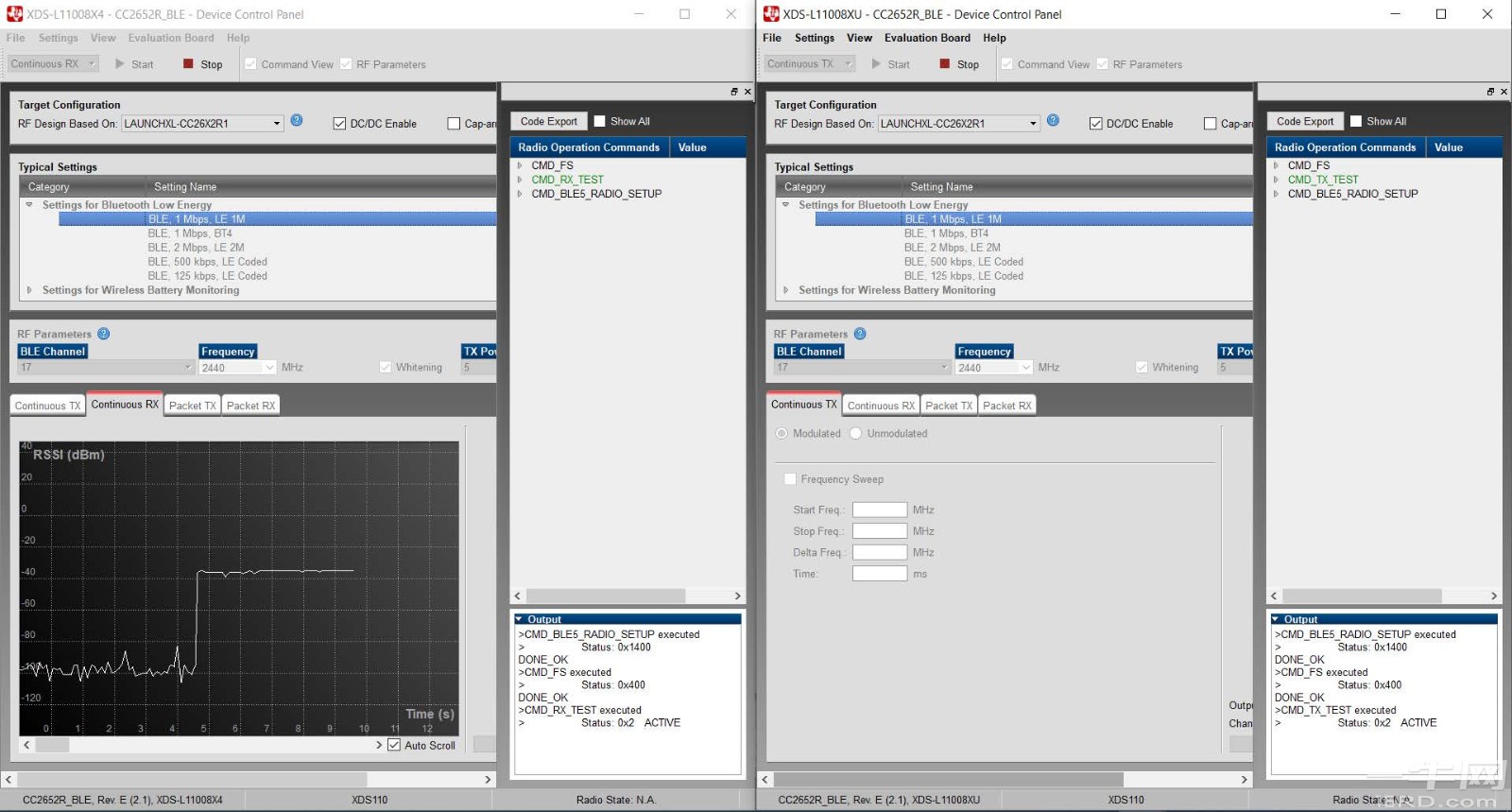Expand CMD_TX_TEST in Radio Operation Commands

pyautogui.click(x=1276, y=180)
